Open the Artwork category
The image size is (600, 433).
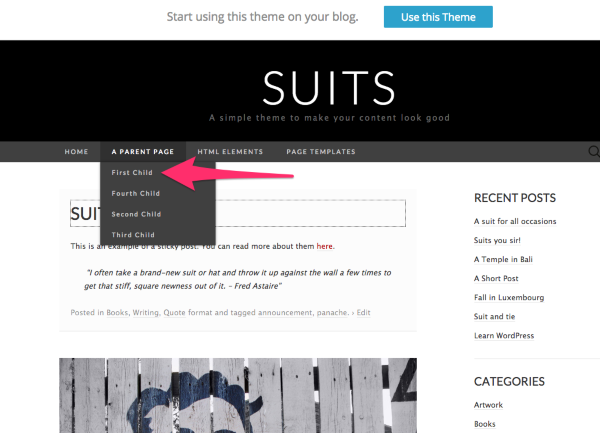[490, 405]
